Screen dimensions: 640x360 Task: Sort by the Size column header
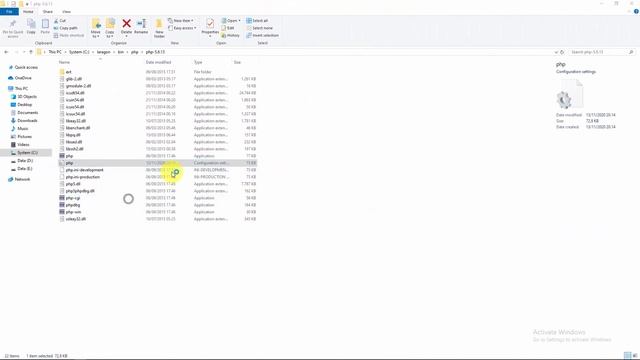(237, 62)
